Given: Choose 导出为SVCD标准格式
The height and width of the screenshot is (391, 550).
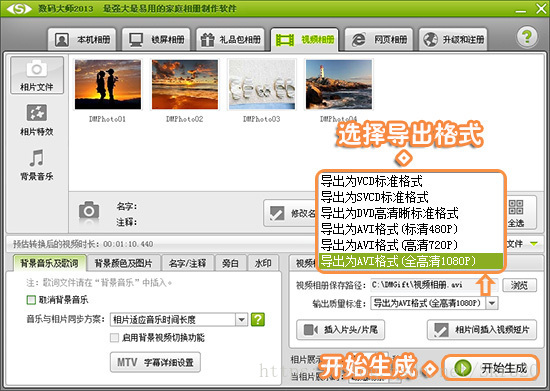Looking at the screenshot, I should 411,197.
